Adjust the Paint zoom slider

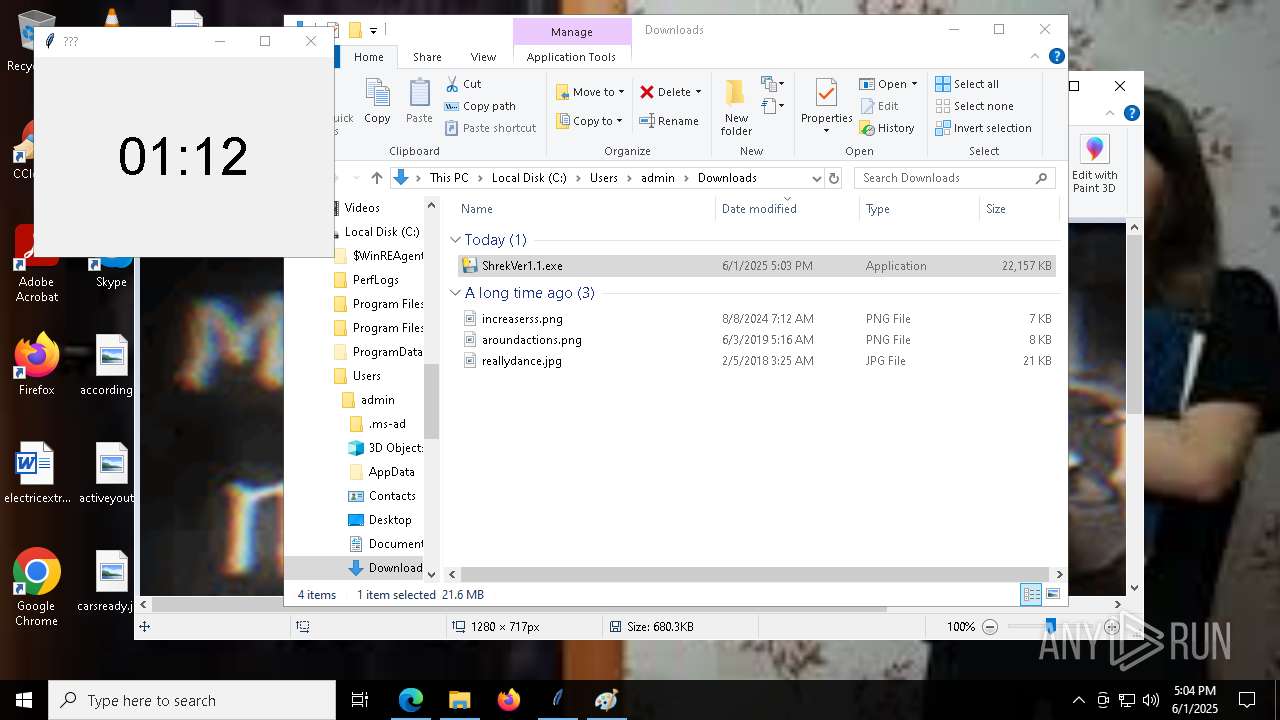(1050, 627)
